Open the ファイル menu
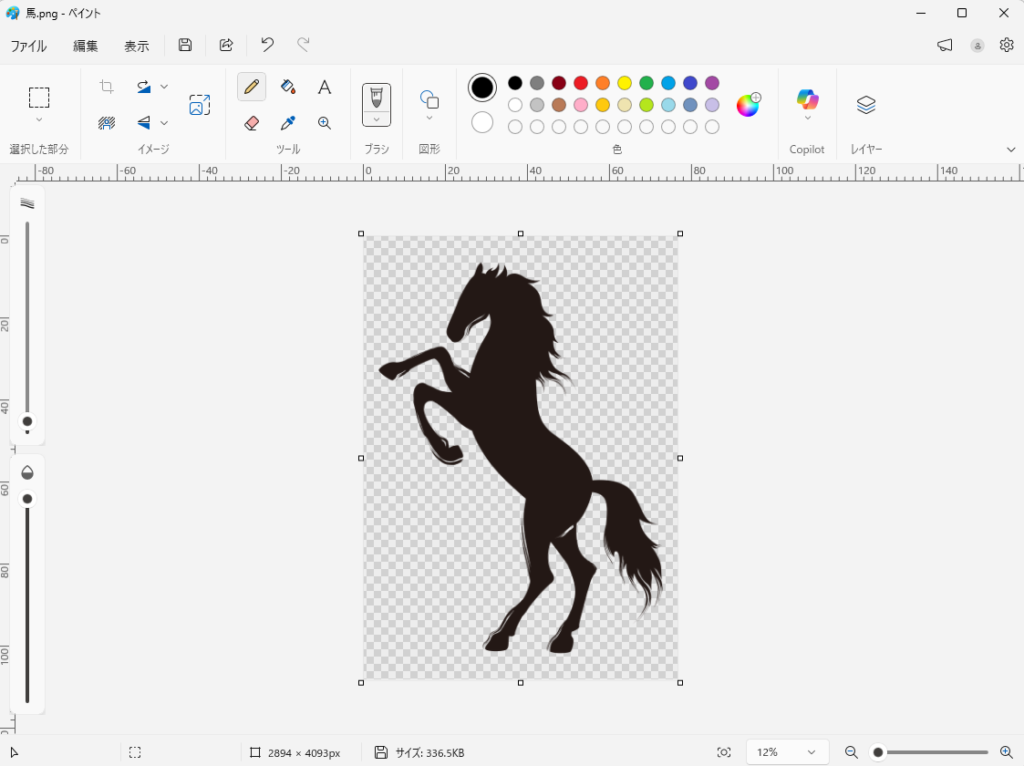Image resolution: width=1024 pixels, height=766 pixels. click(x=28, y=45)
